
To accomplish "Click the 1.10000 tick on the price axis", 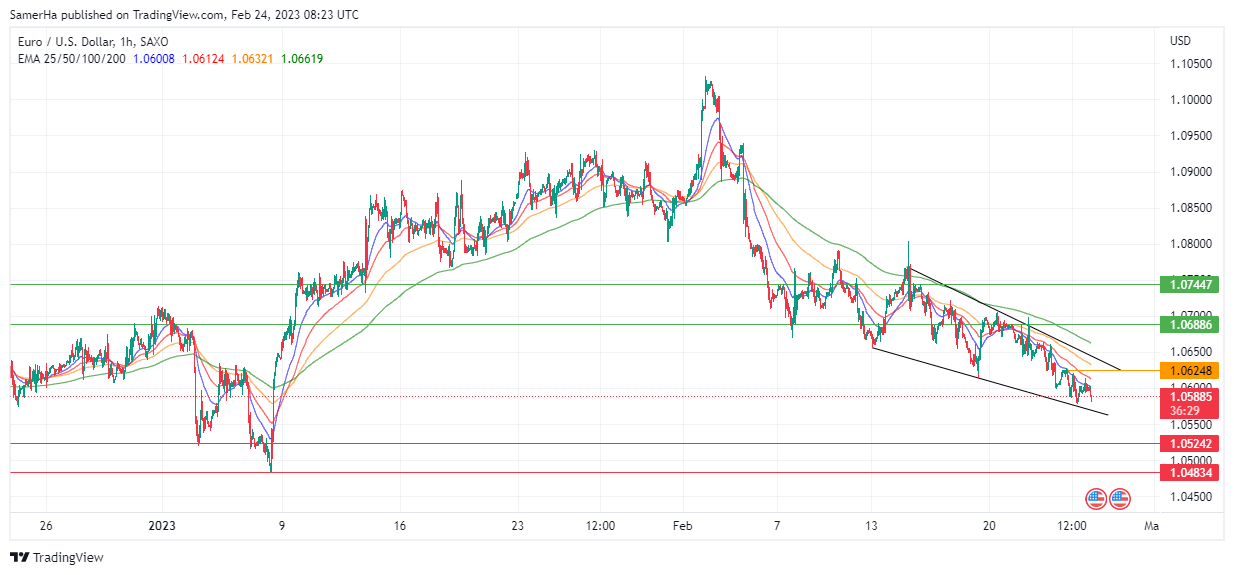I will 1191,100.
